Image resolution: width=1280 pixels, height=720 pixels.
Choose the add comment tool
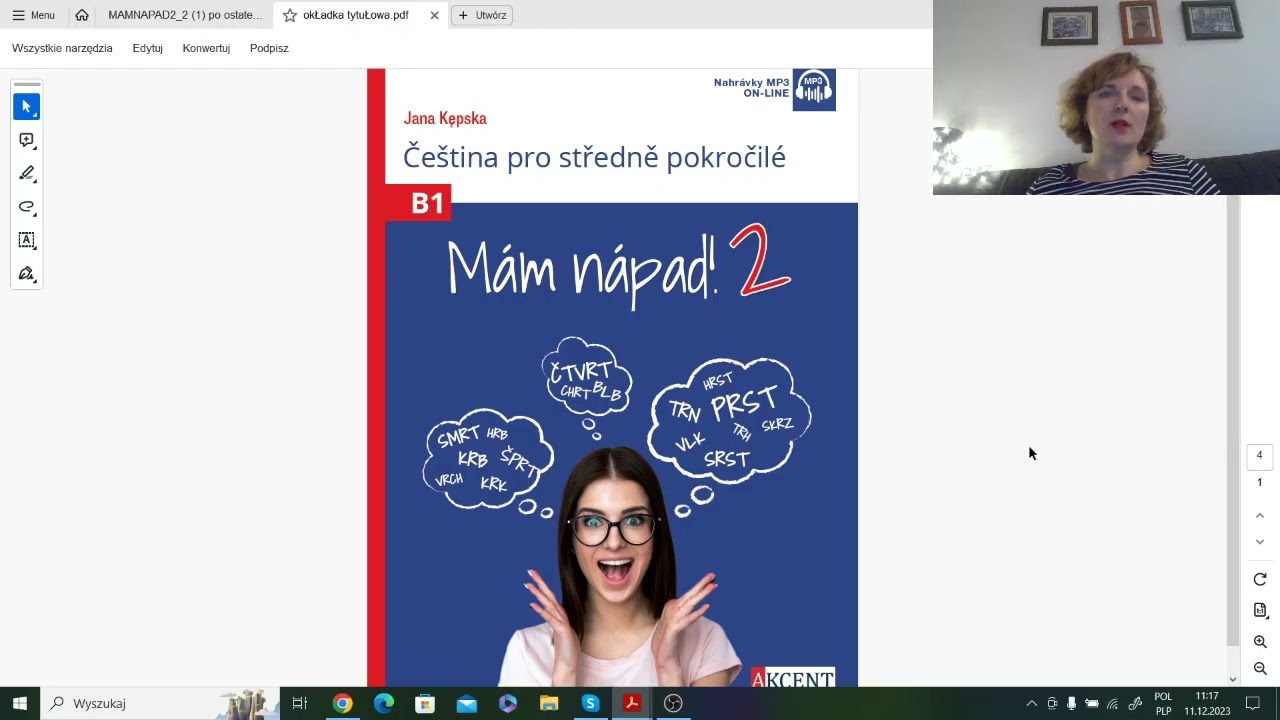coord(27,140)
